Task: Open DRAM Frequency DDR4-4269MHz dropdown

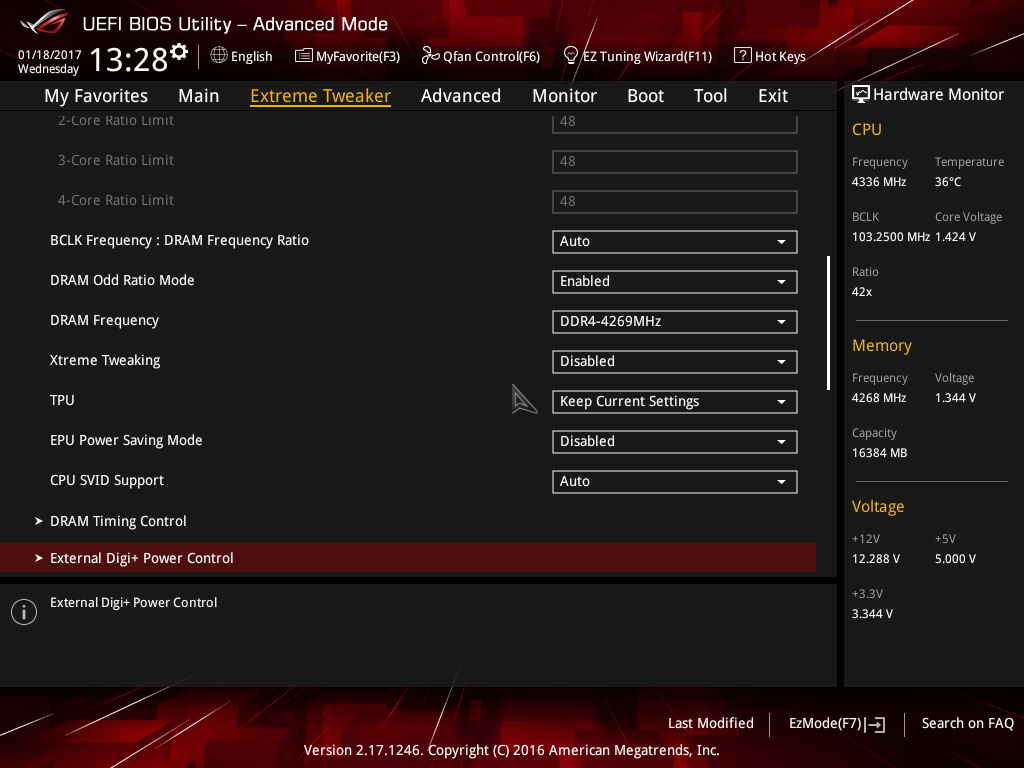Action: point(674,321)
